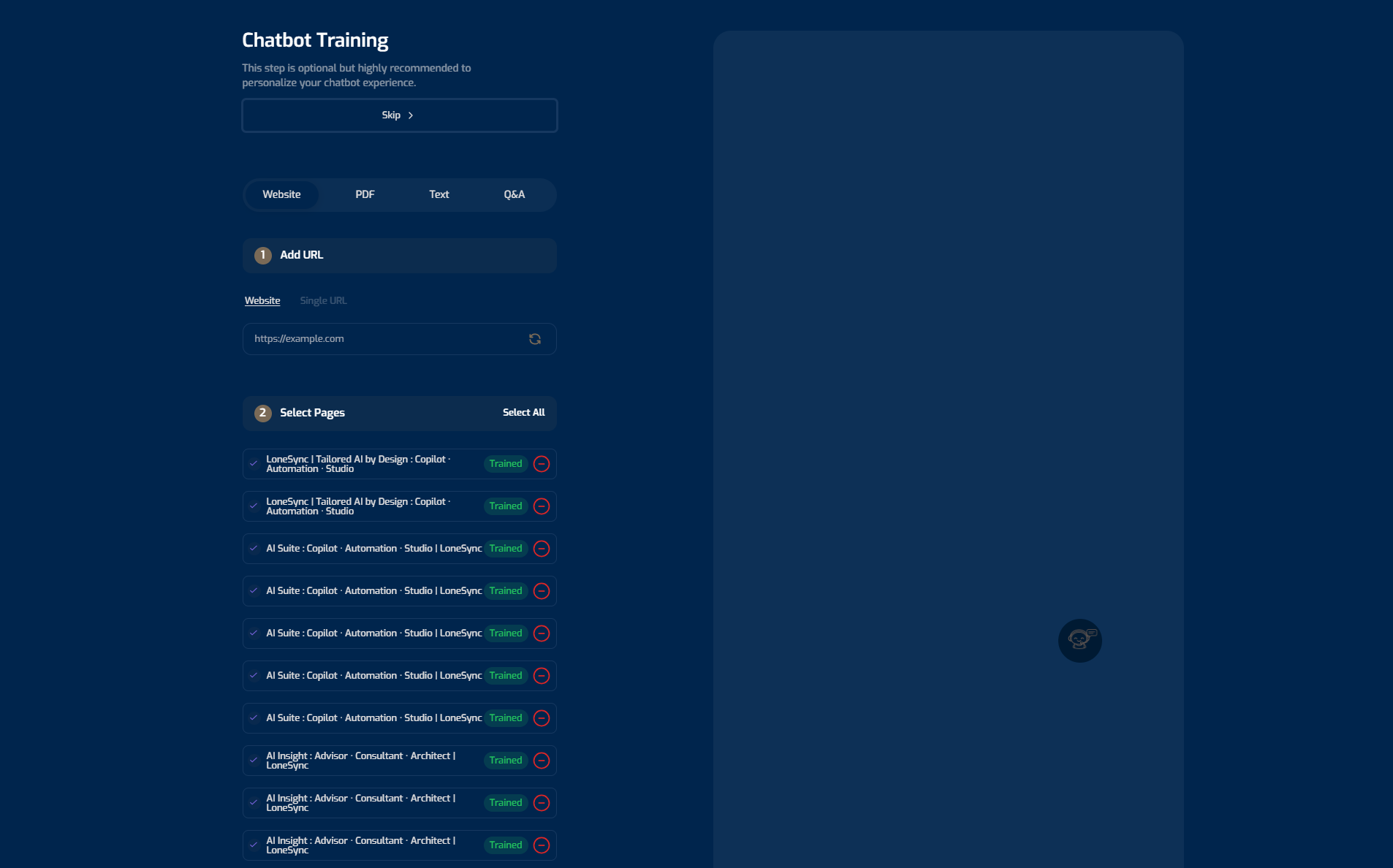
Task: Click Select All pages
Action: pyautogui.click(x=523, y=413)
